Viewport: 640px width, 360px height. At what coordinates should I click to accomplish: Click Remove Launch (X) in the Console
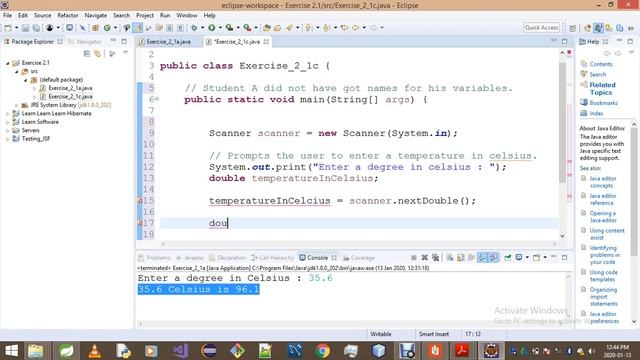coord(424,258)
